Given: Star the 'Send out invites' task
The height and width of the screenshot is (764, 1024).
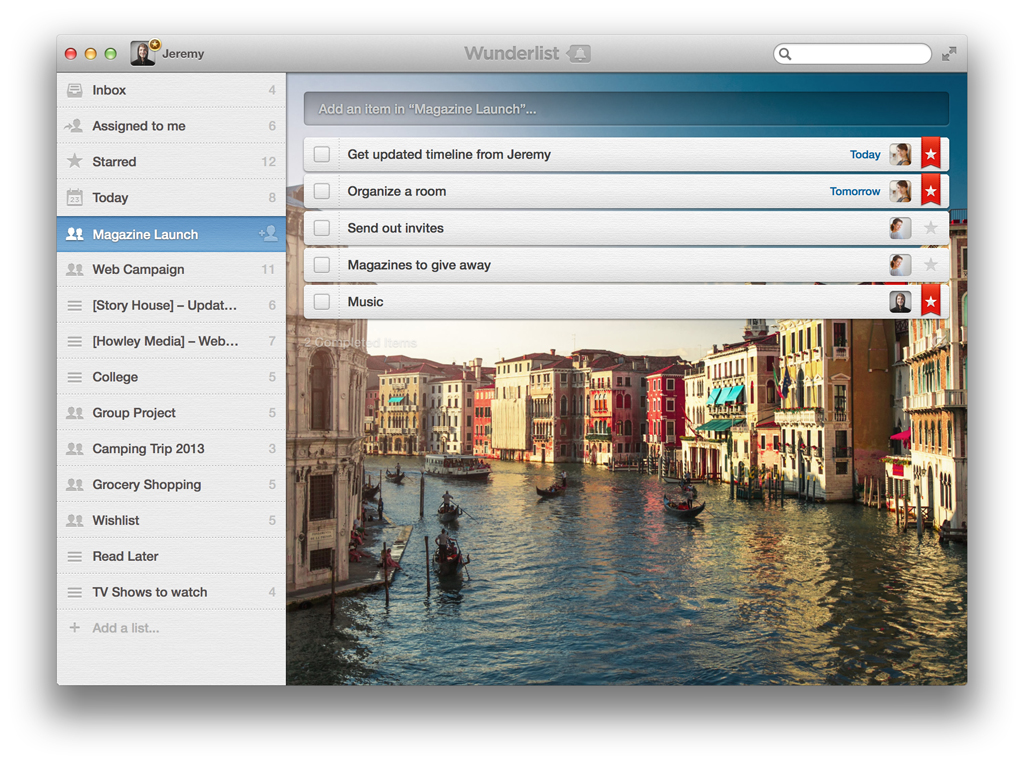Looking at the screenshot, I should coord(930,227).
